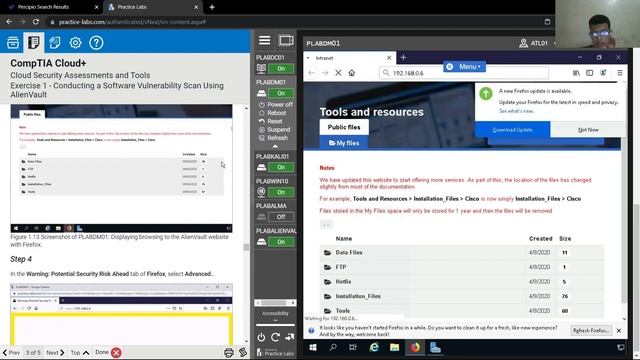Open the help question mark icon
This screenshot has height=360, width=640.
pyautogui.click(x=96, y=42)
